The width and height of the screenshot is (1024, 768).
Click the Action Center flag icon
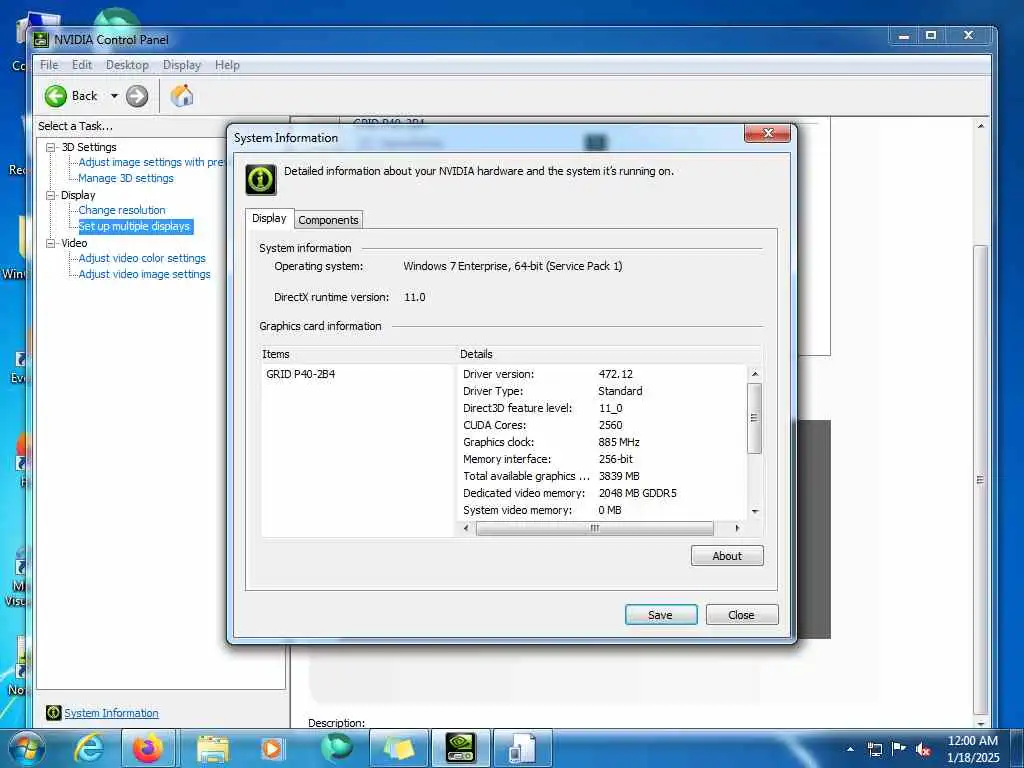[899, 748]
